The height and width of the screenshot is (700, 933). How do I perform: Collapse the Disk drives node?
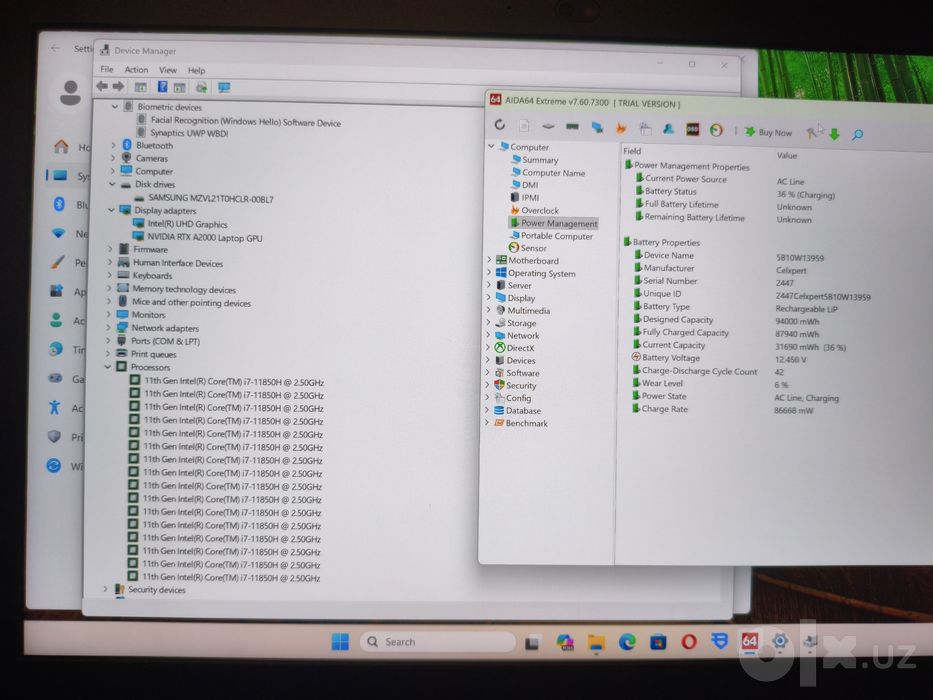coord(112,184)
